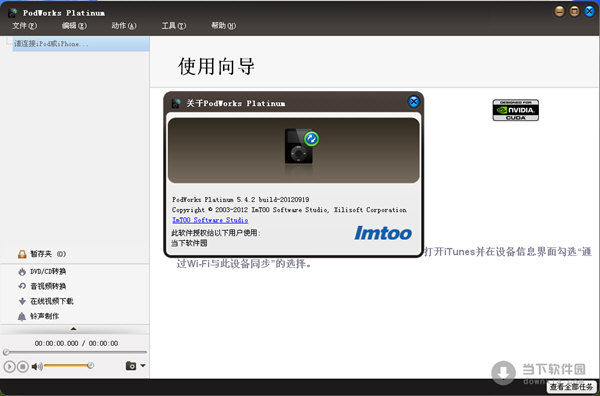Open the 动作 menu
The height and width of the screenshot is (396, 600).
(x=124, y=26)
